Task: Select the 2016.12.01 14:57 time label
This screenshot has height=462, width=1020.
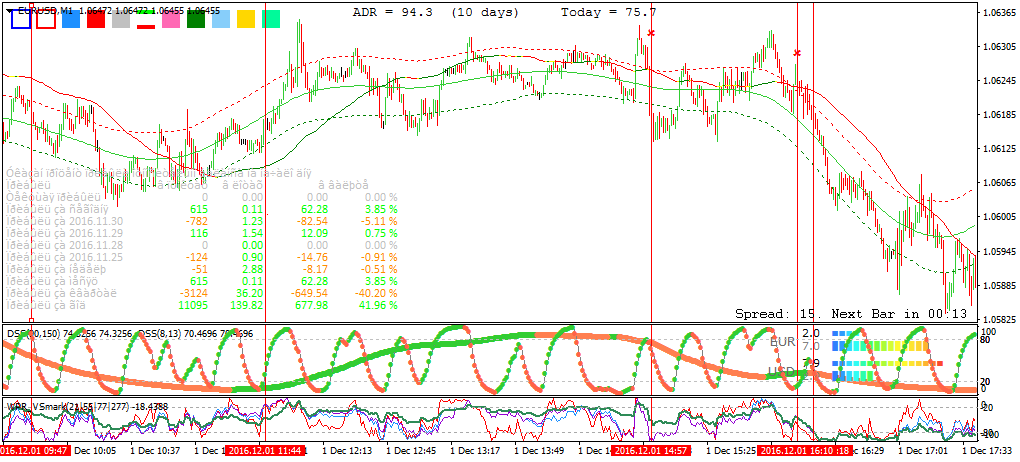Action: pyautogui.click(x=652, y=450)
